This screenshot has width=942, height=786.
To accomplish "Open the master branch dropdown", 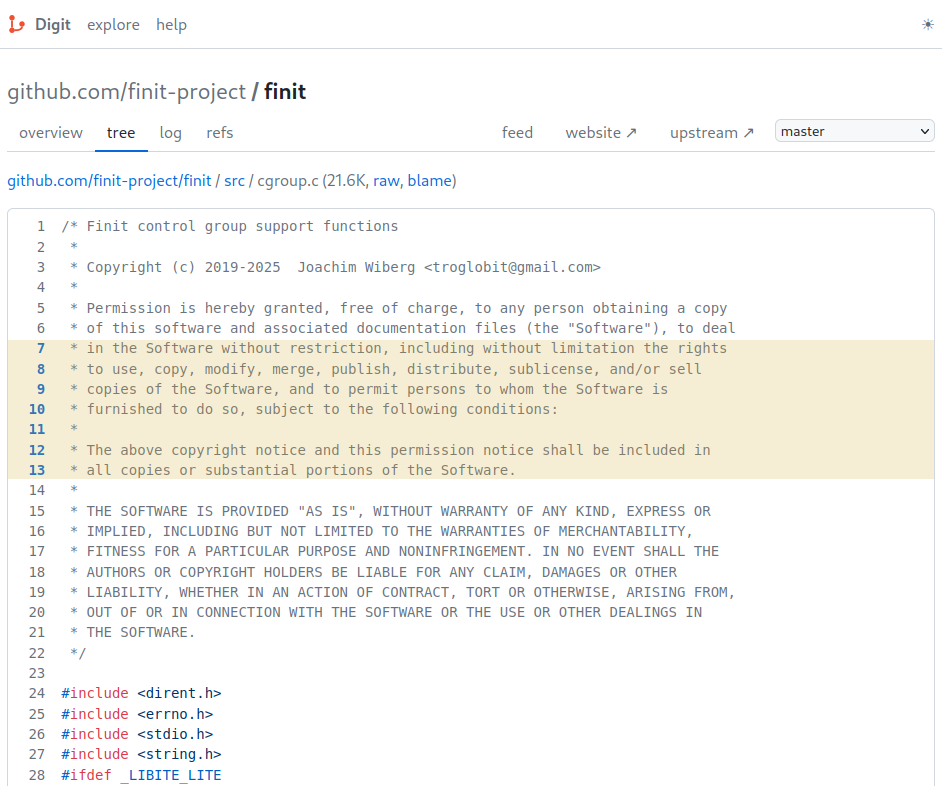I will 854,131.
